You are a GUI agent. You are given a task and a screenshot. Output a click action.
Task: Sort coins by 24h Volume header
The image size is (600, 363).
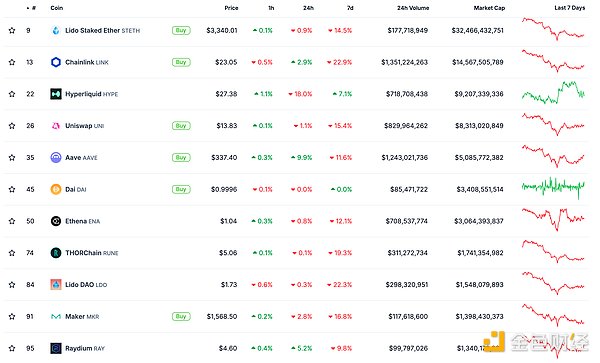413,8
